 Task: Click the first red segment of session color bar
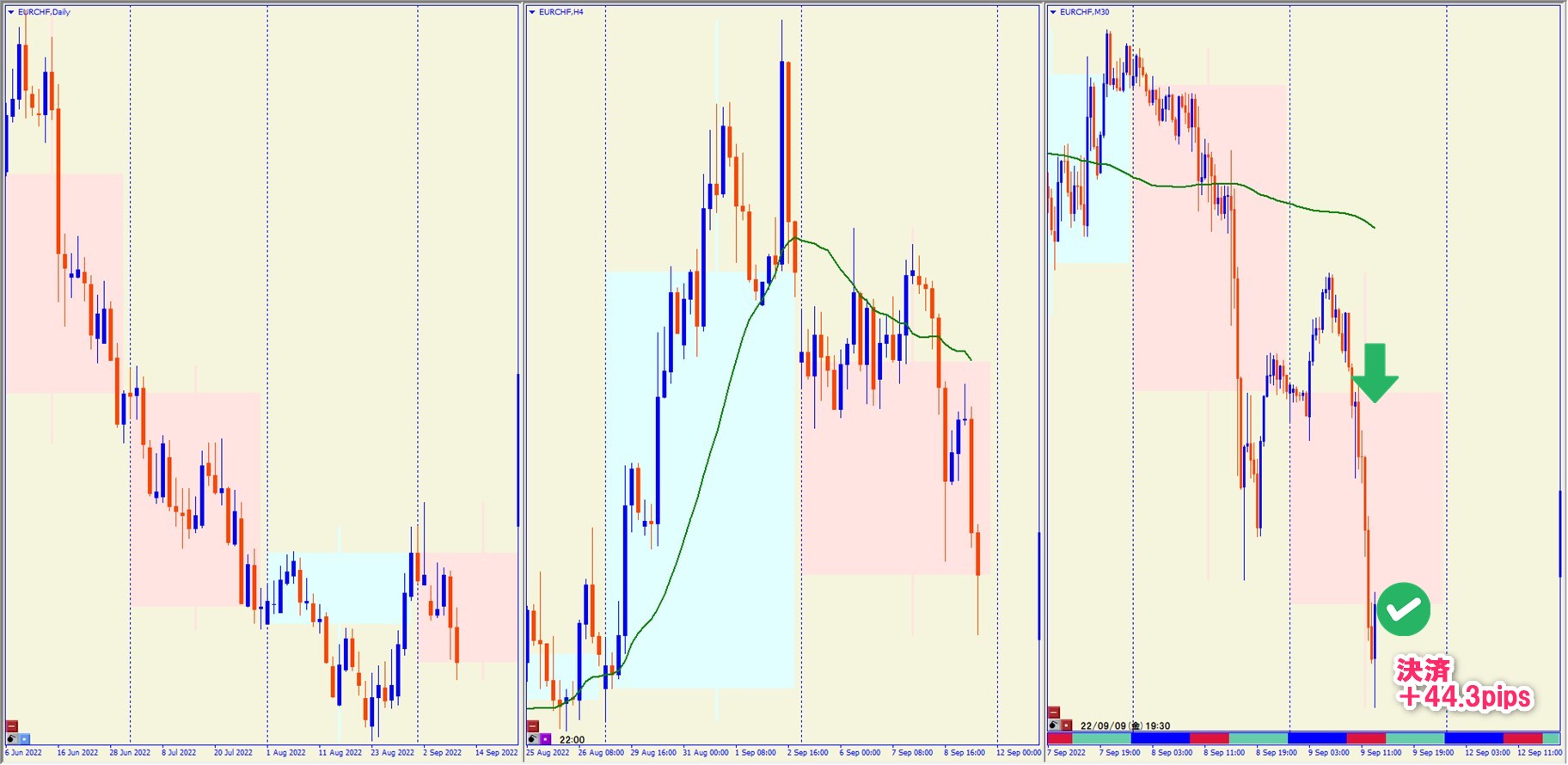click(x=1059, y=738)
